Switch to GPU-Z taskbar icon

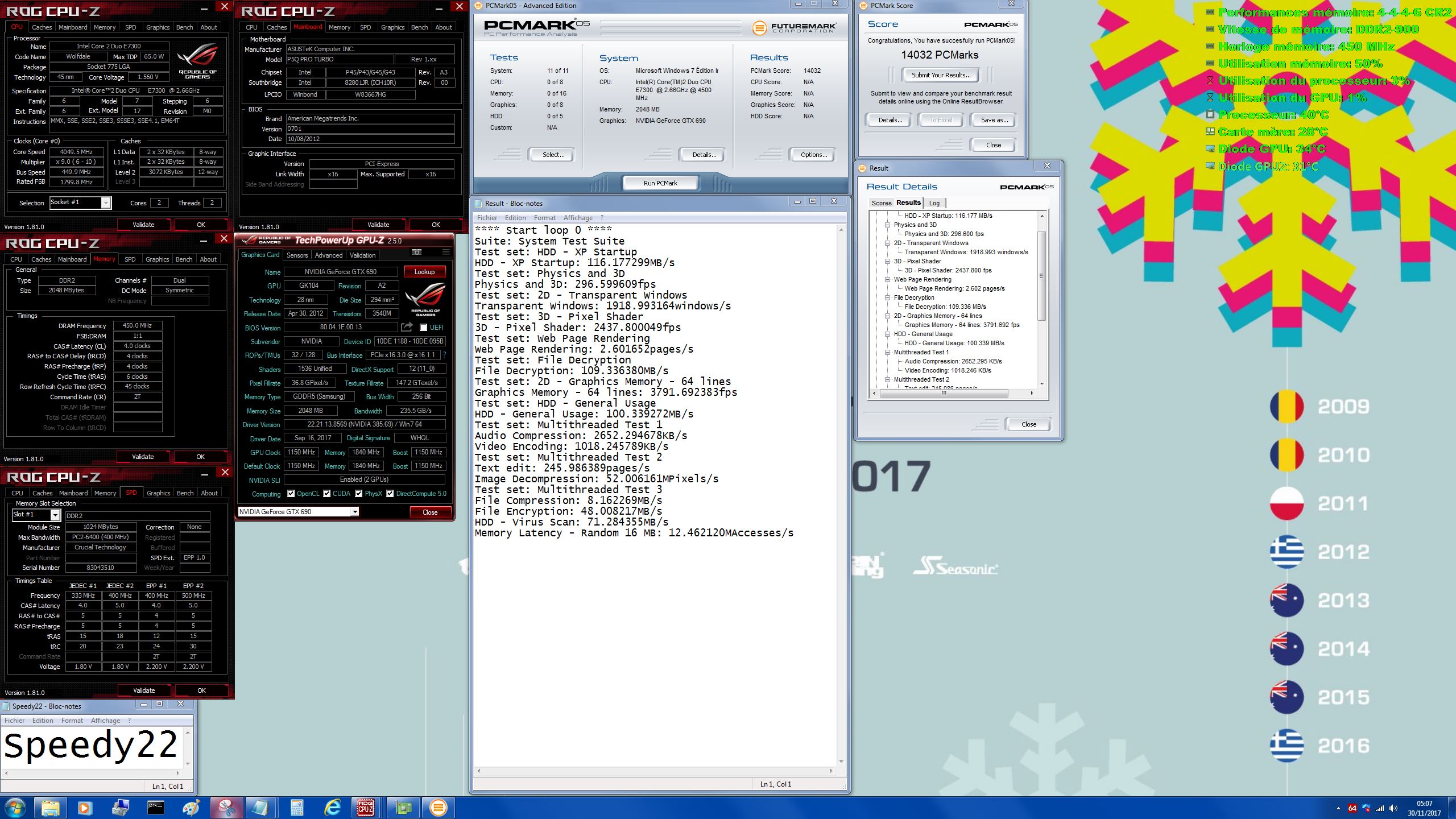403,808
